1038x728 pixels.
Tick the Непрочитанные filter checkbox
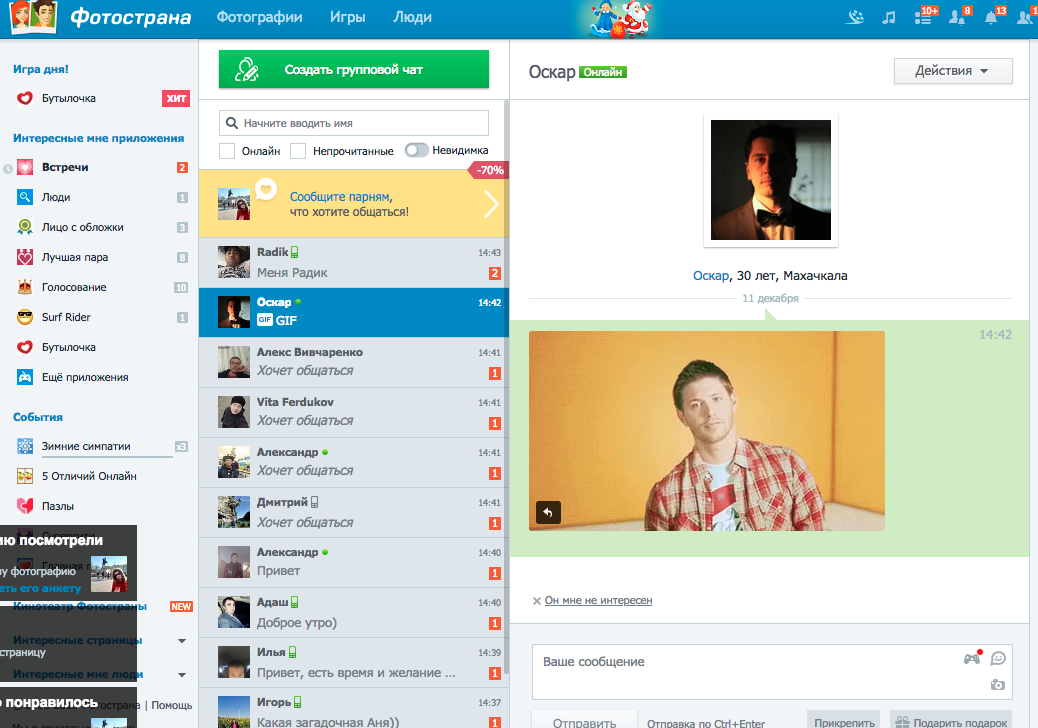coord(298,151)
